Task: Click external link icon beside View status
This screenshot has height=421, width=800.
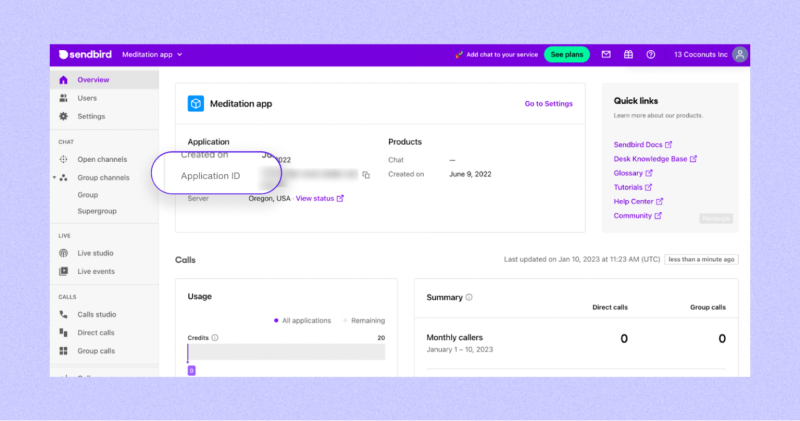Action: 340,199
